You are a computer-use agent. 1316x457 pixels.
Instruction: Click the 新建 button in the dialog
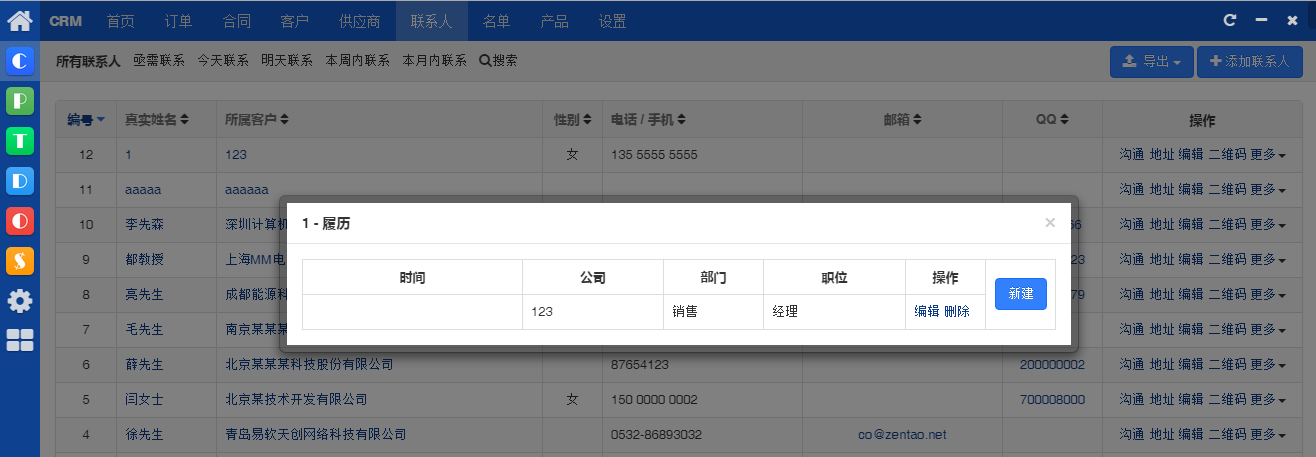tap(1021, 294)
